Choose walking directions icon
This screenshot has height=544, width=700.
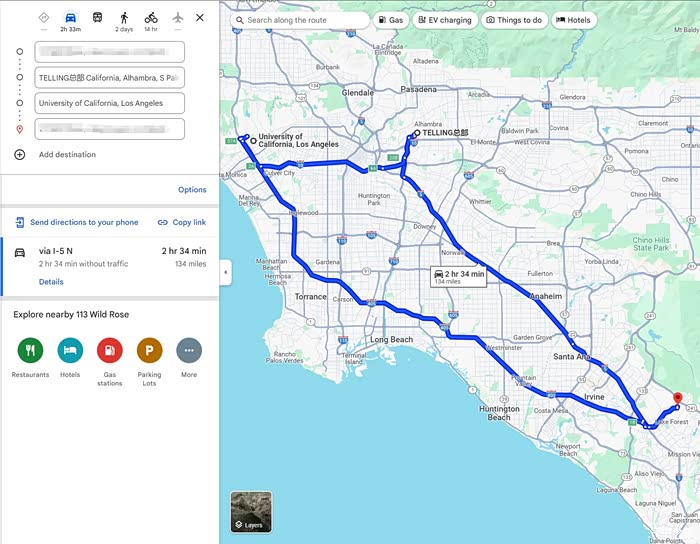pyautogui.click(x=124, y=18)
